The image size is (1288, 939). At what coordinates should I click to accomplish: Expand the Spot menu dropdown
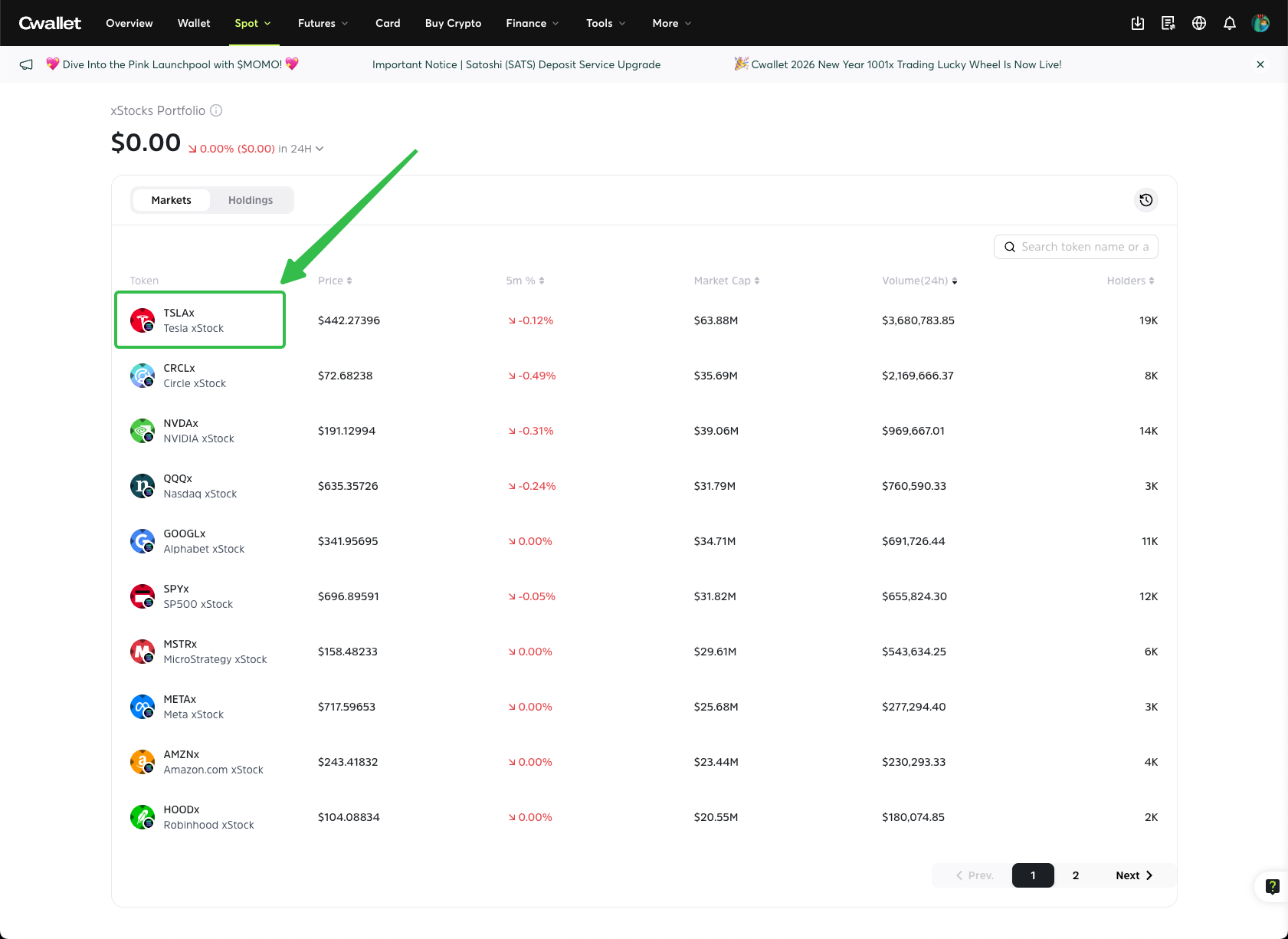coord(252,23)
